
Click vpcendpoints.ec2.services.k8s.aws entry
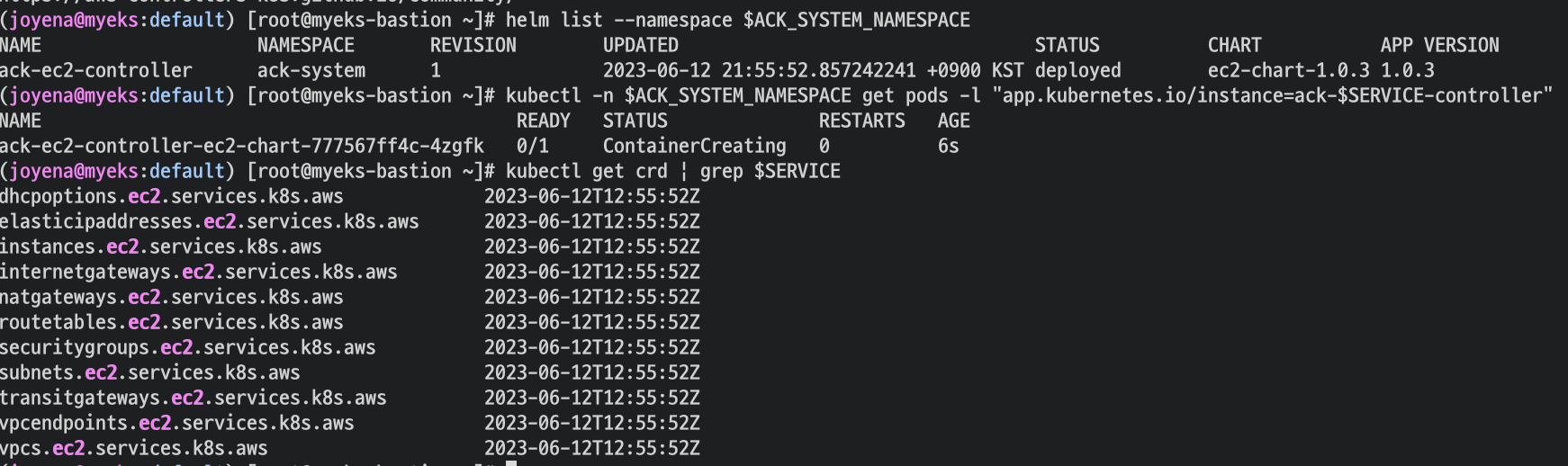tap(176, 423)
